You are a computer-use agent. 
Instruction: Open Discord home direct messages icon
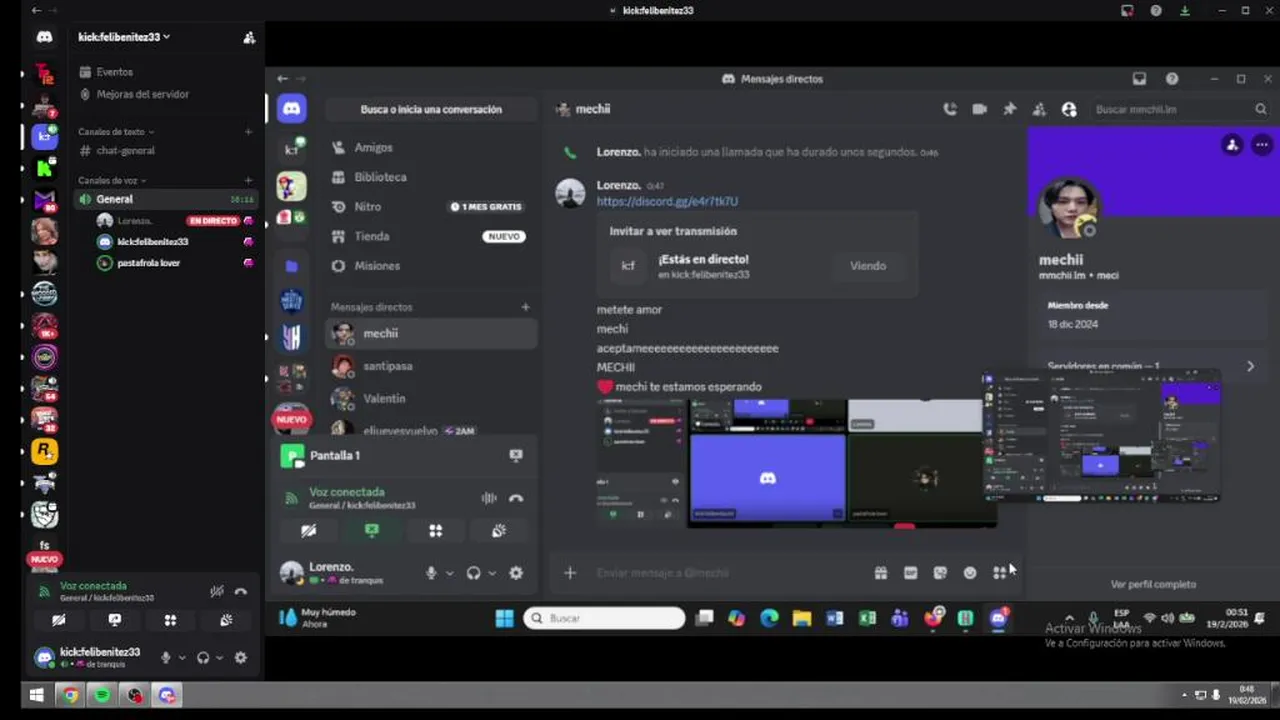tap(292, 109)
